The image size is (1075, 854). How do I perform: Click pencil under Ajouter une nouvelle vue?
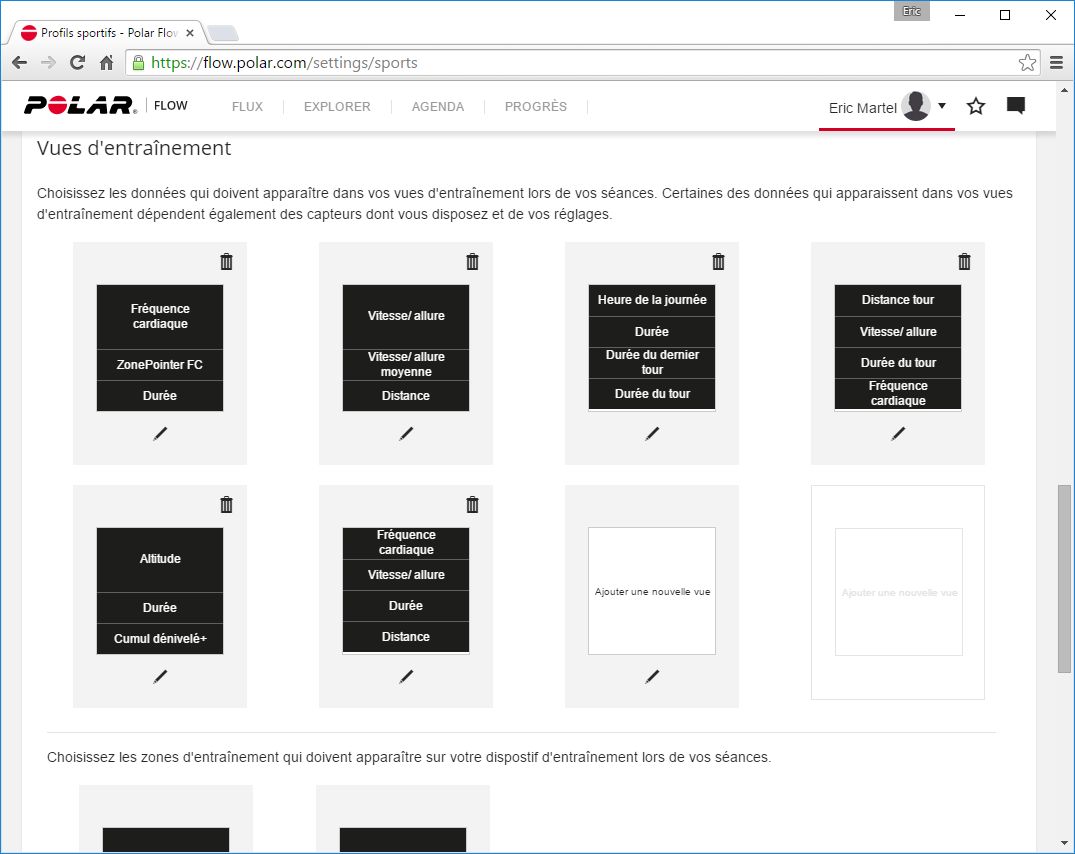click(652, 677)
